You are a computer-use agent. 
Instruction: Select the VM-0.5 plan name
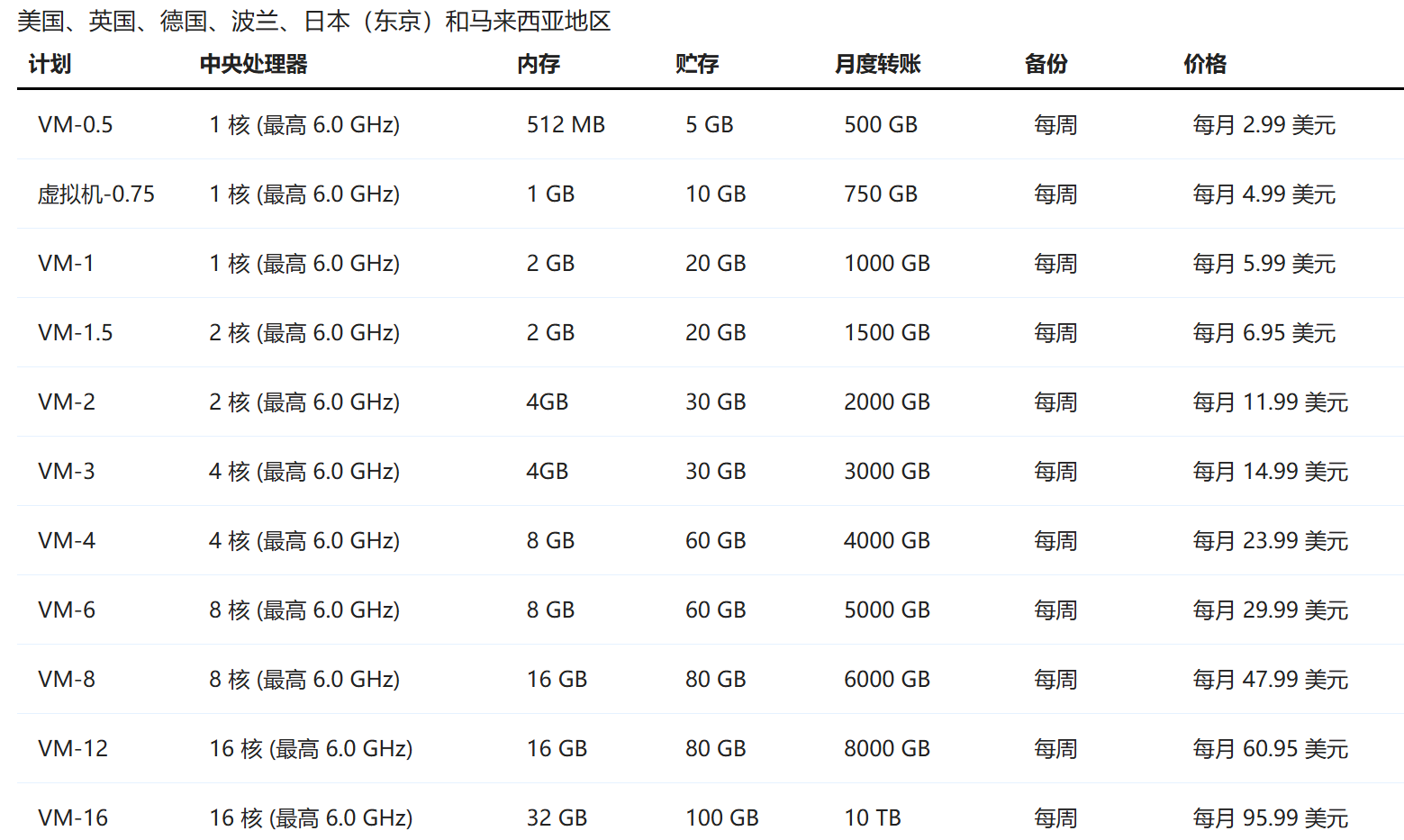pos(76,125)
